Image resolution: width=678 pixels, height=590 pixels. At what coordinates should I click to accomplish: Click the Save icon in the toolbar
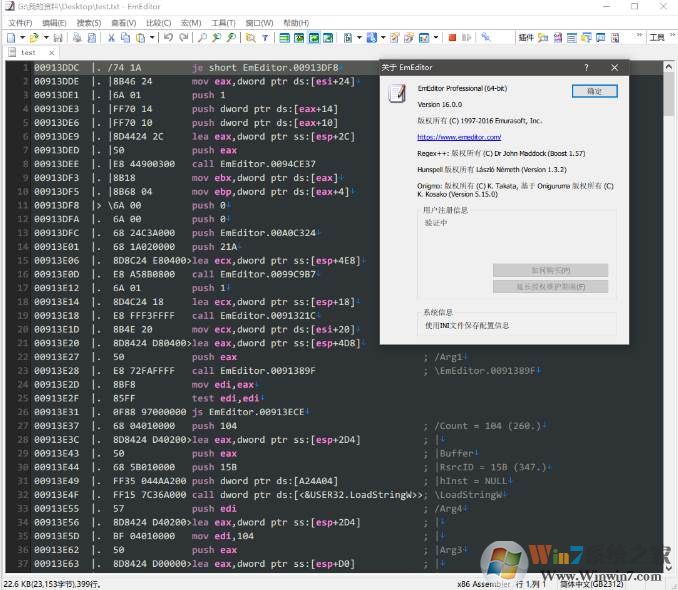click(58, 38)
